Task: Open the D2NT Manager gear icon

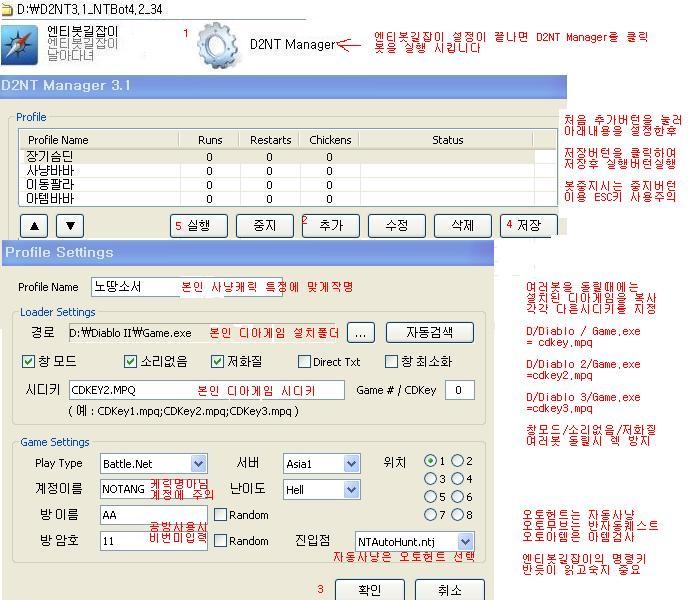Action: tap(217, 45)
